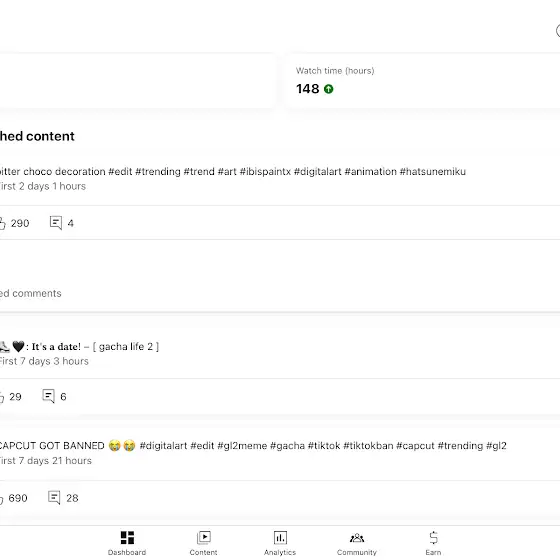The width and height of the screenshot is (560, 560).
Task: View the comments section link
Action: click(31, 293)
